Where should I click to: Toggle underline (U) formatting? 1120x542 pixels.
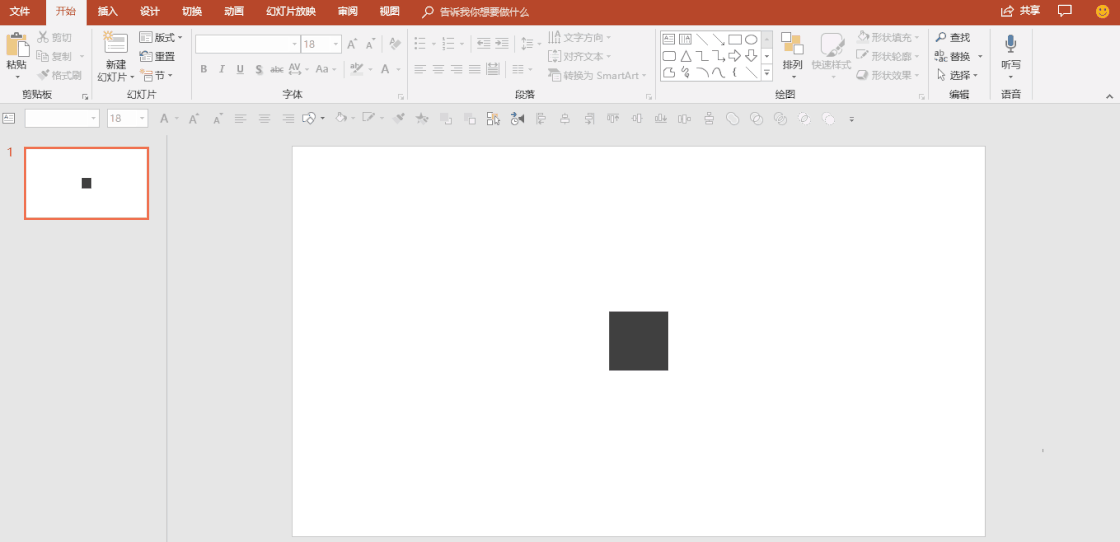[240, 69]
